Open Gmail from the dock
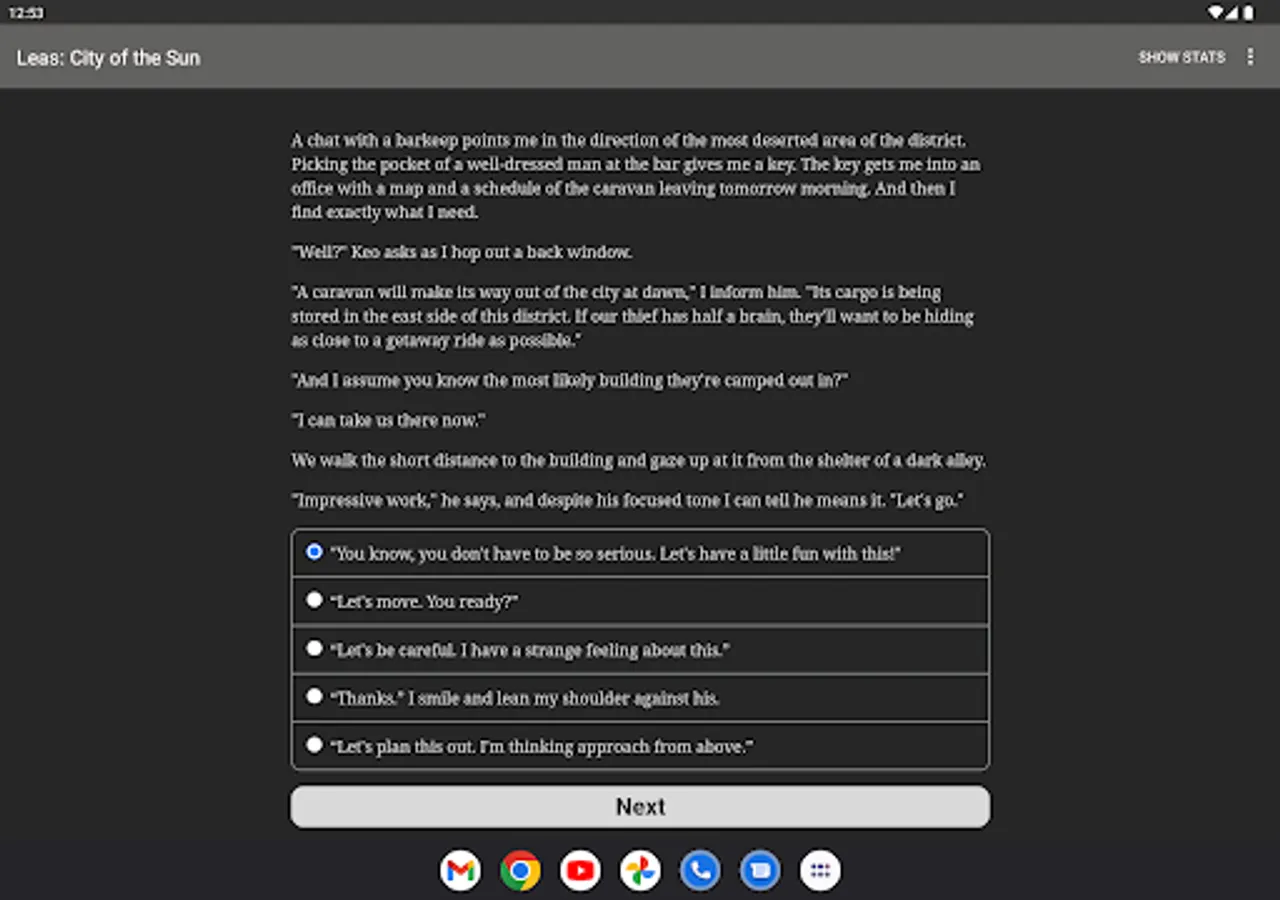The width and height of the screenshot is (1280, 900). tap(460, 871)
